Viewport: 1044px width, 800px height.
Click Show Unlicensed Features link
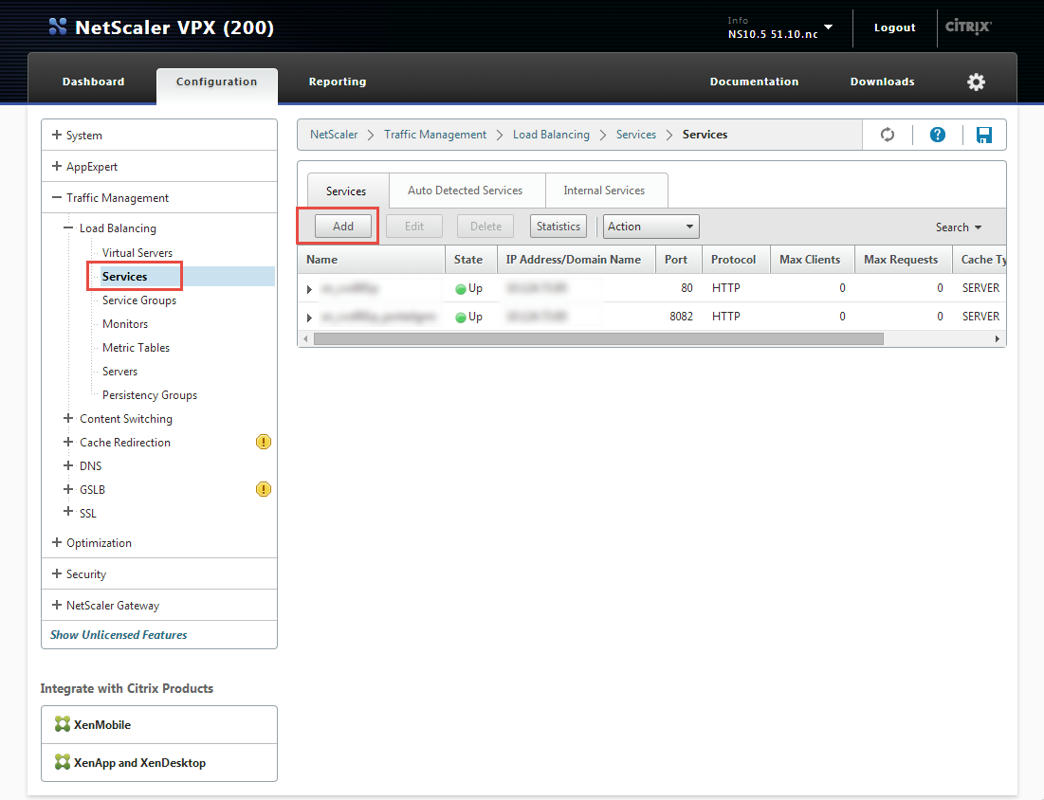[x=119, y=635]
